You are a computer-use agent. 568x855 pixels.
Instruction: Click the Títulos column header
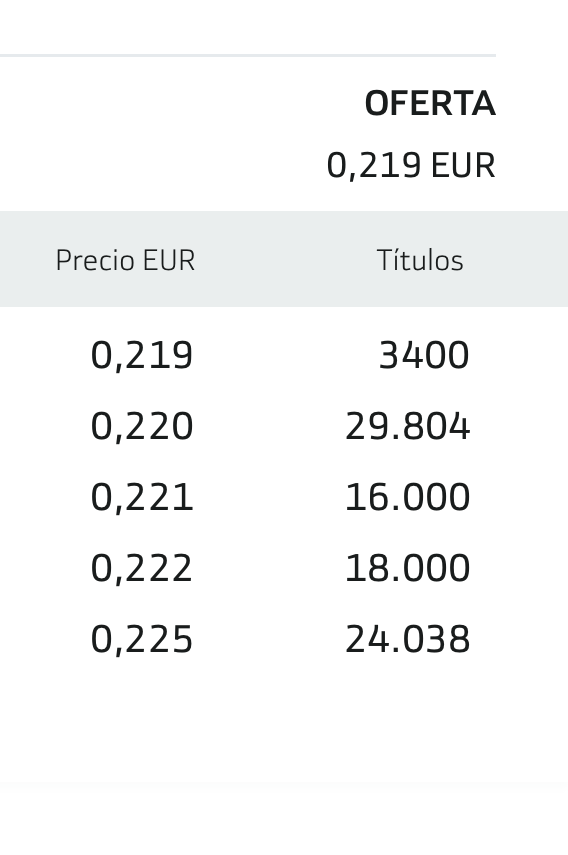click(x=420, y=260)
